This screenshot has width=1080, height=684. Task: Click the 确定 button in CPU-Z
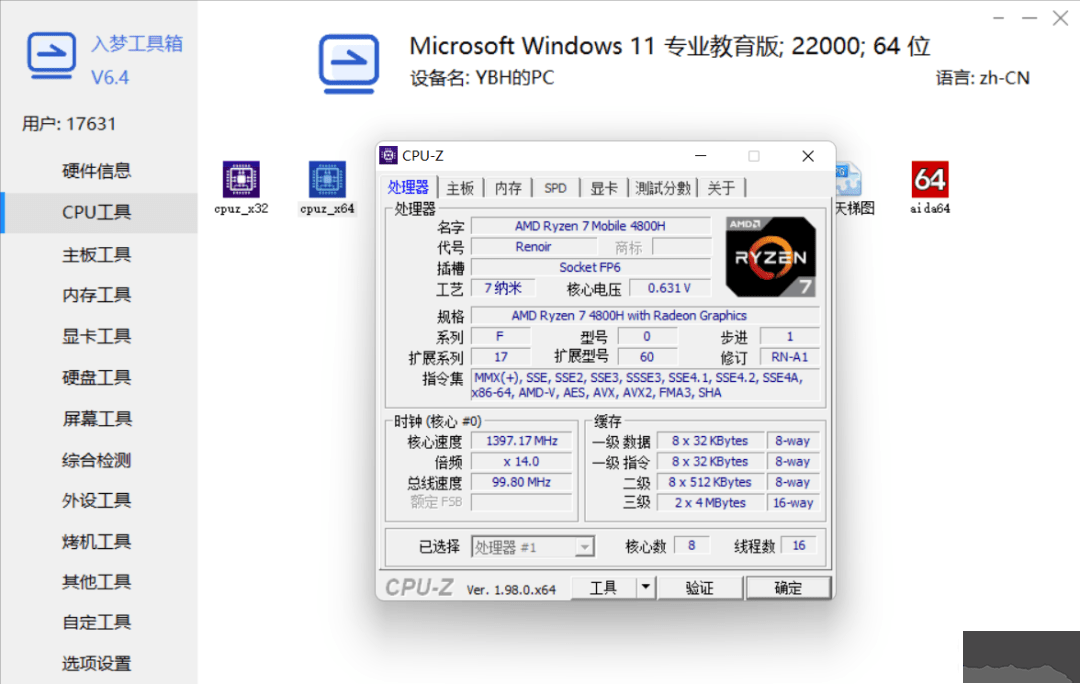pos(788,588)
